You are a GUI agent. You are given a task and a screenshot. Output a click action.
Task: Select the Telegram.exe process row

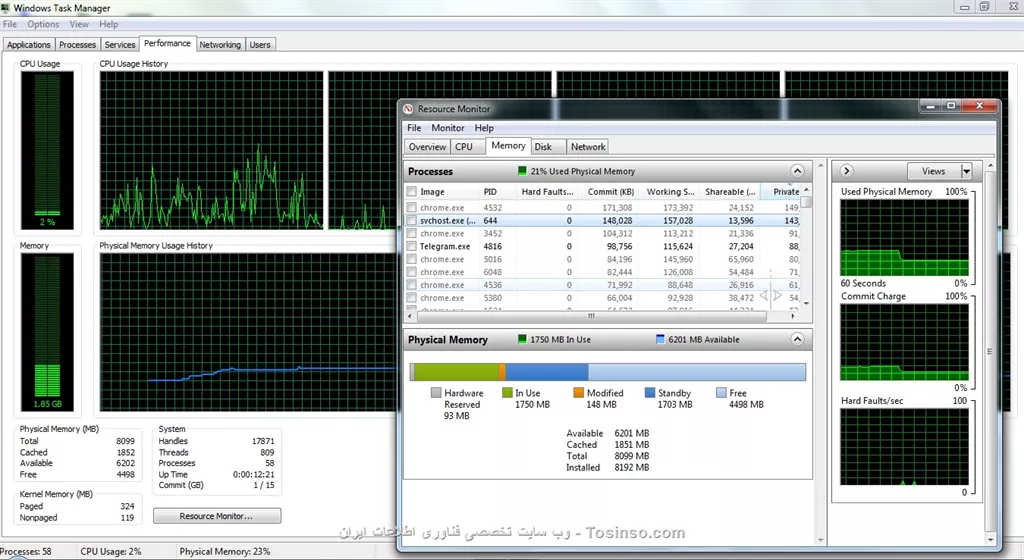(603, 246)
